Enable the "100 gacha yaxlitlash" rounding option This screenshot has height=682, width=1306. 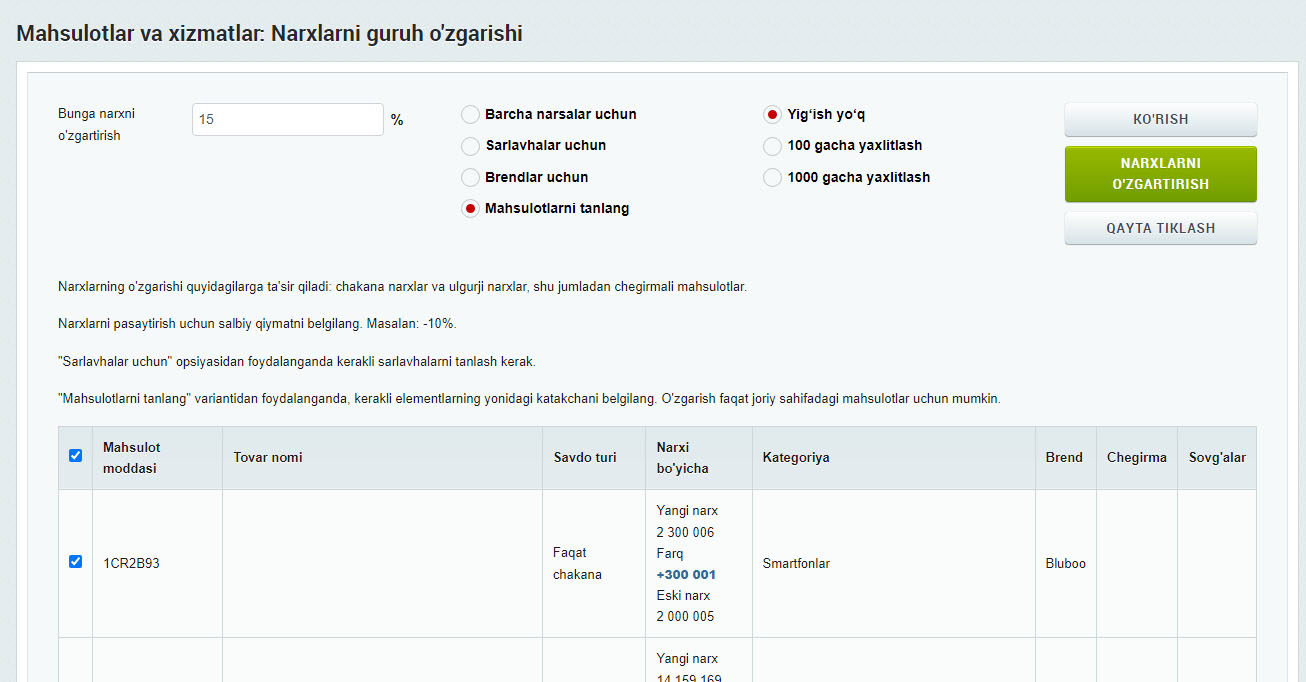(x=772, y=147)
